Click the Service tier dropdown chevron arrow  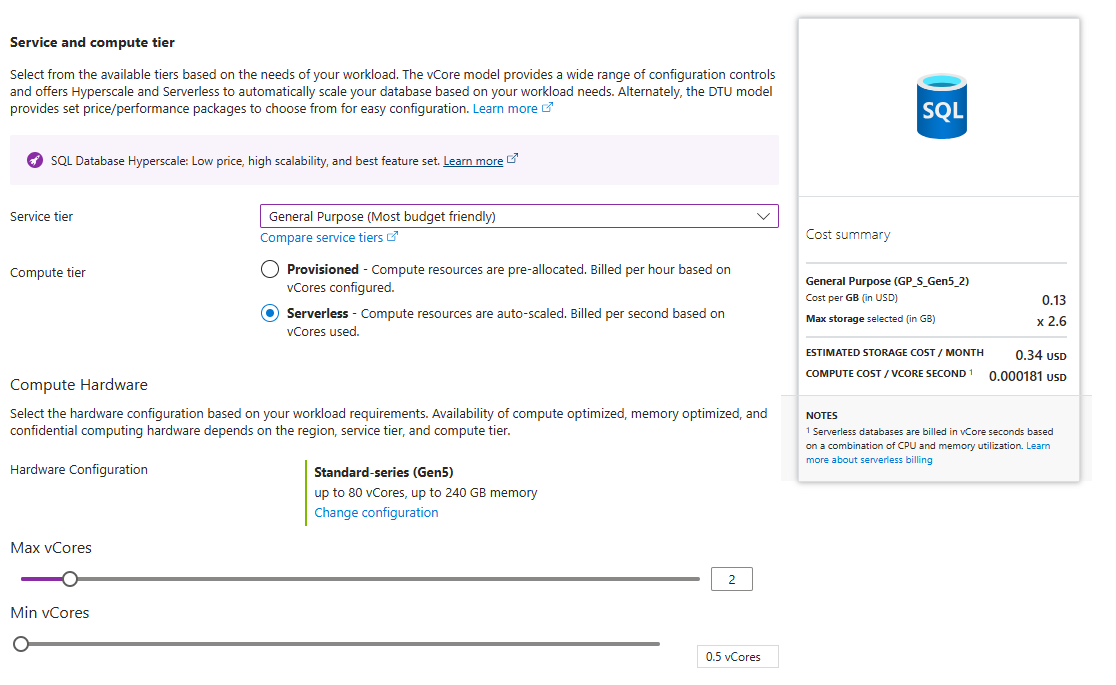(763, 216)
